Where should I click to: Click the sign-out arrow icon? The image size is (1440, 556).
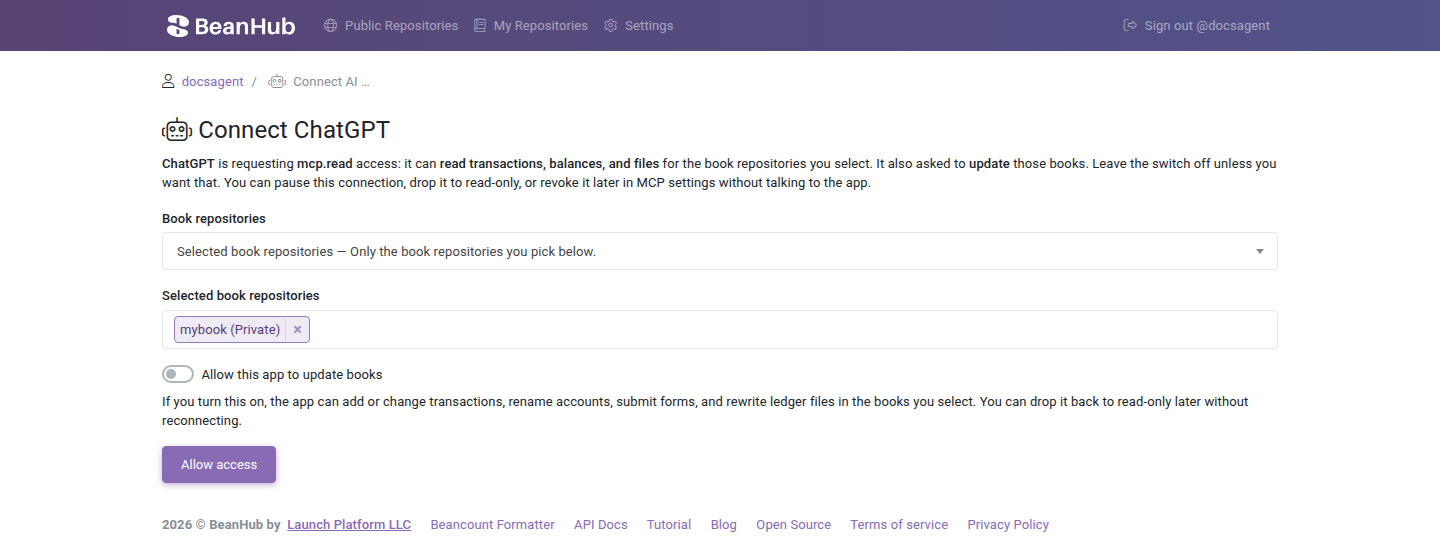[x=1130, y=26]
